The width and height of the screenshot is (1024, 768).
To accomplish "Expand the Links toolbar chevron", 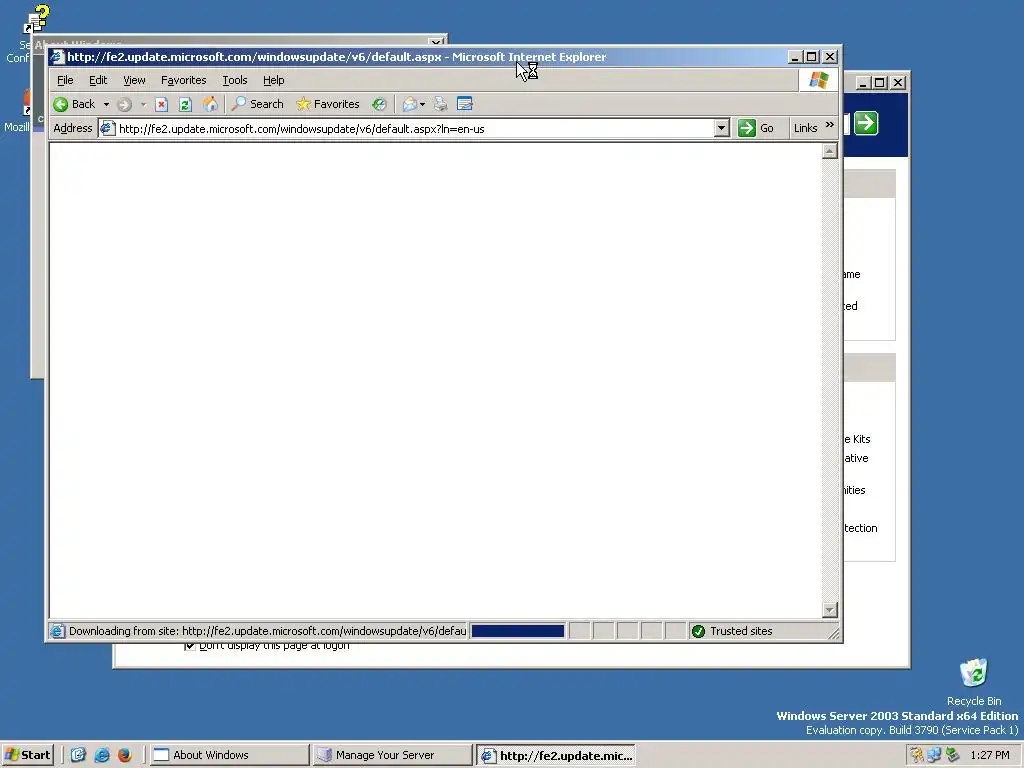I will click(x=829, y=125).
